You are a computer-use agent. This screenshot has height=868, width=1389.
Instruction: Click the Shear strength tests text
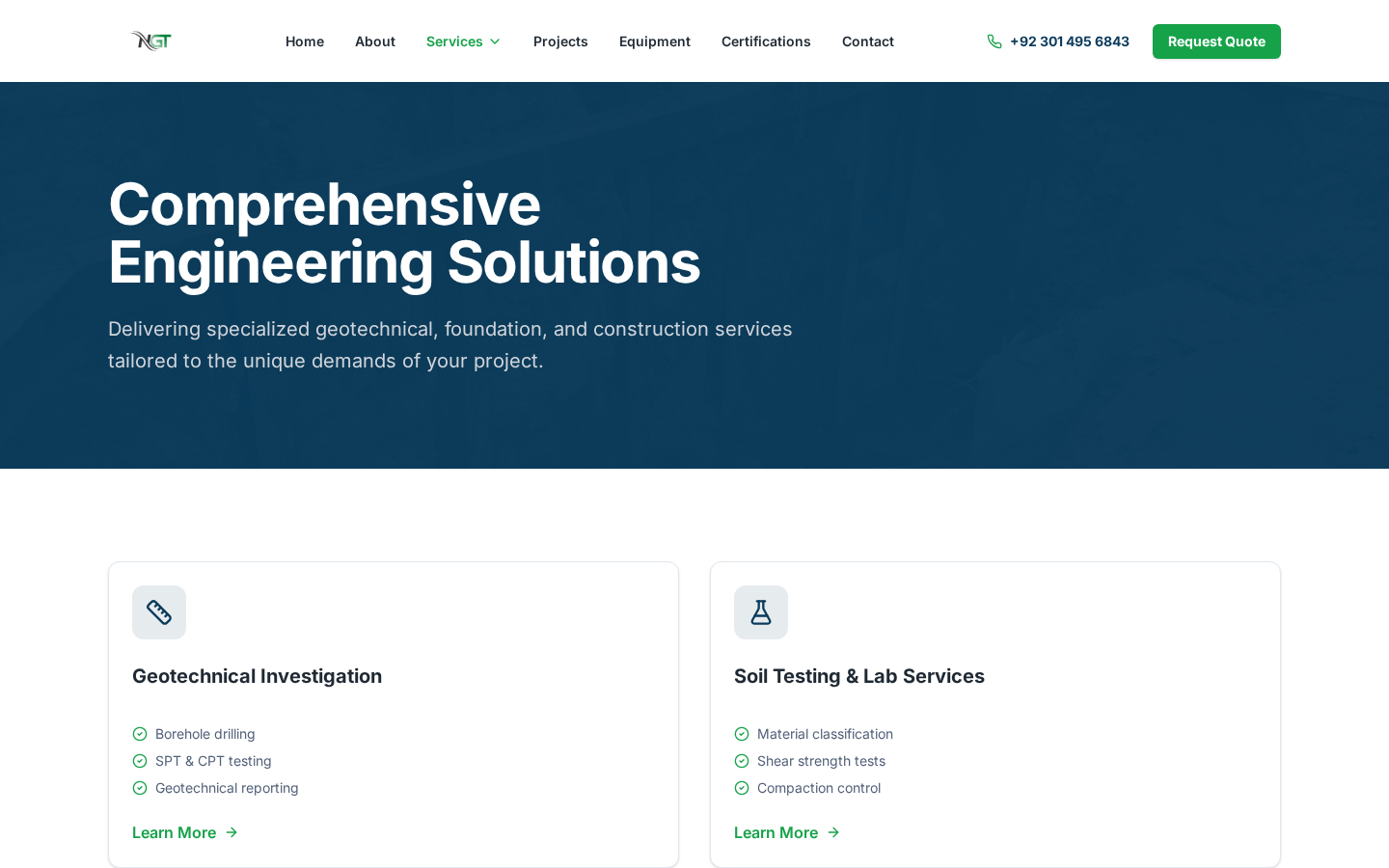[821, 761]
